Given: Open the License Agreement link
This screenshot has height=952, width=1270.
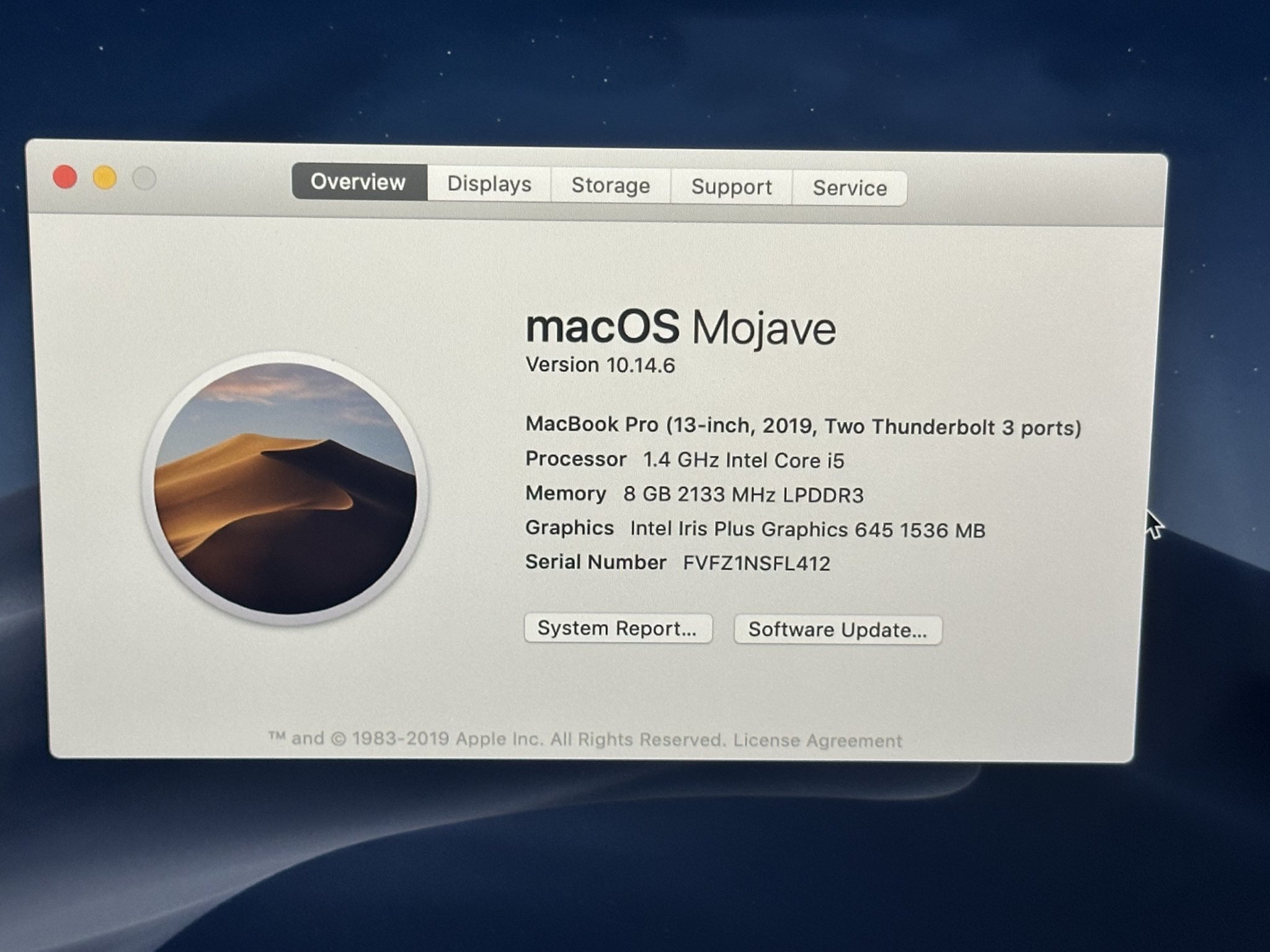Looking at the screenshot, I should [817, 741].
